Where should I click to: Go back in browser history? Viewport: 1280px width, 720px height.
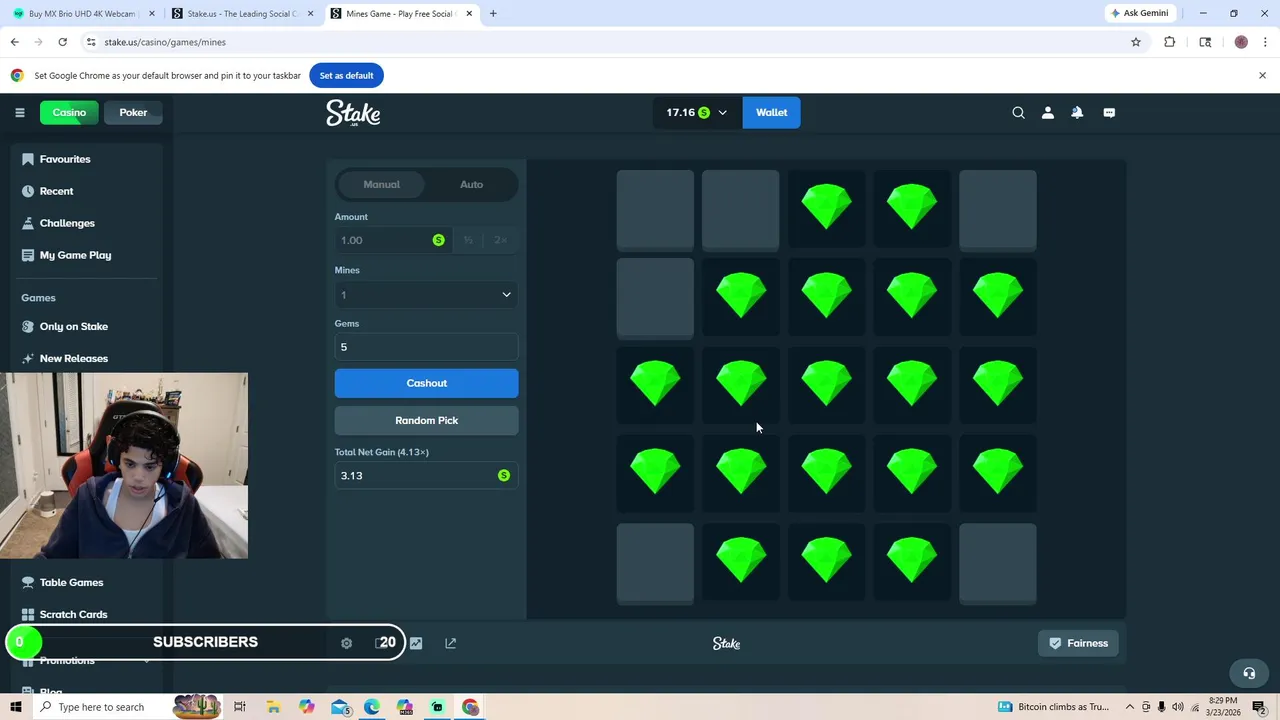coord(14,42)
